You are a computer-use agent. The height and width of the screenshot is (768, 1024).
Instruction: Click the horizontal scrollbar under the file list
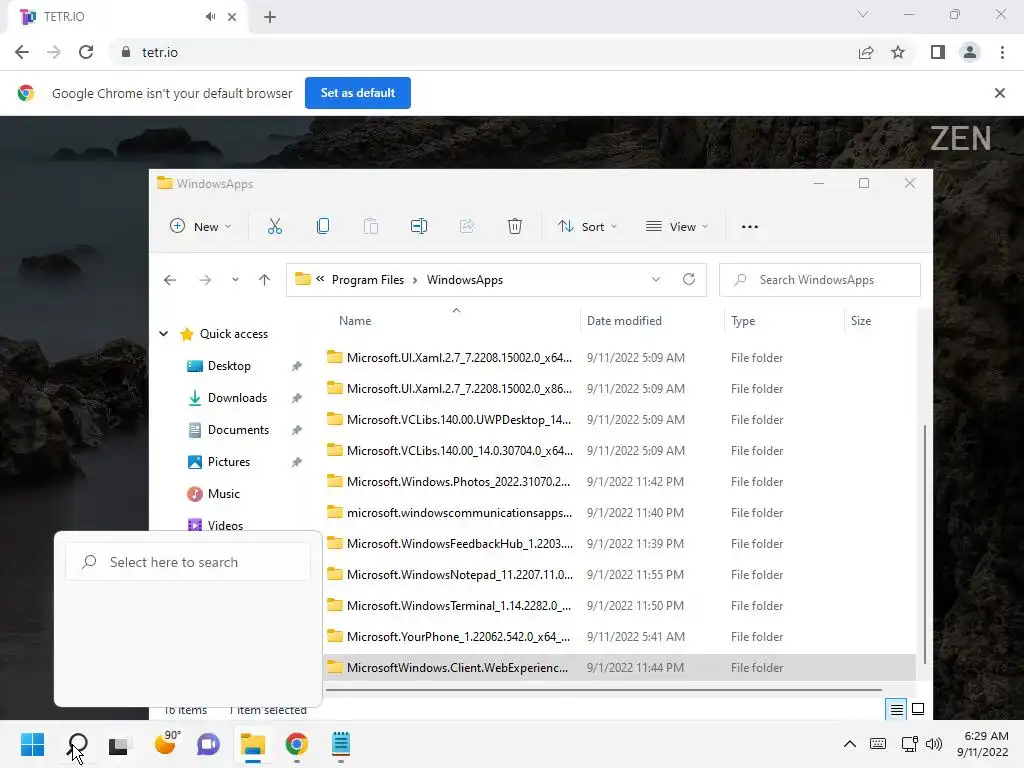click(603, 689)
